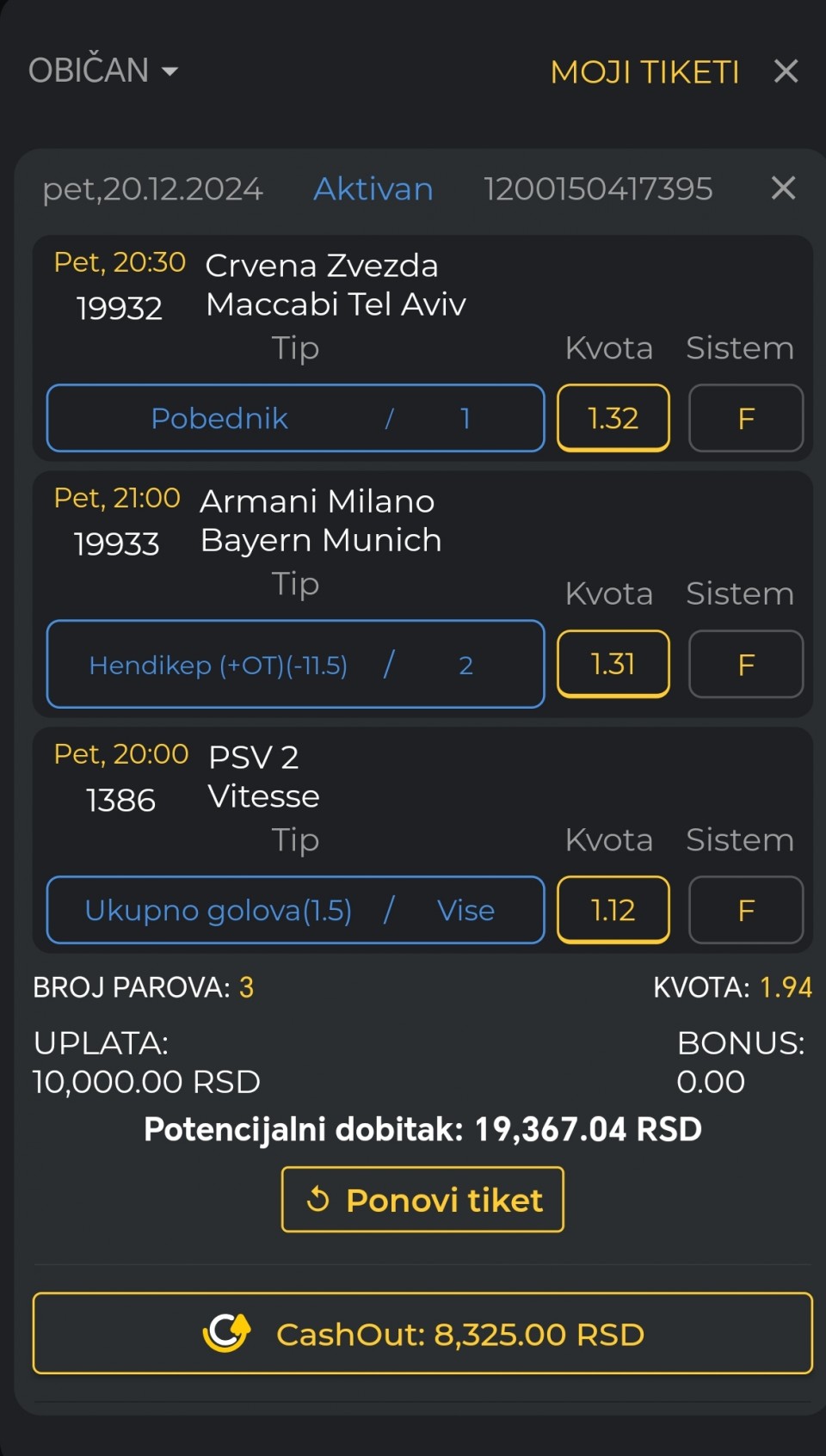Click the 1.12 odds box

(x=613, y=910)
